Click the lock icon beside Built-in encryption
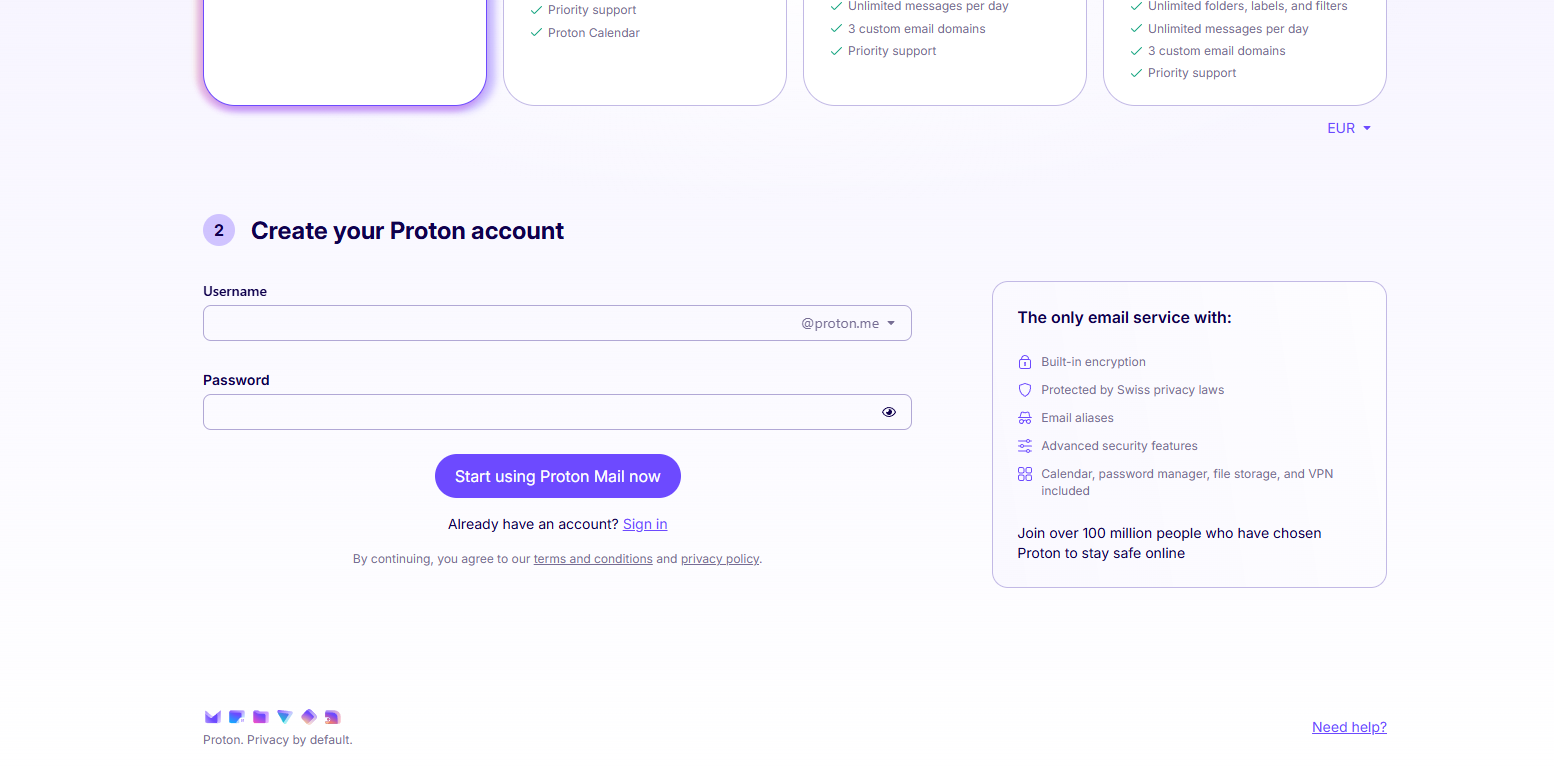The width and height of the screenshot is (1554, 767). point(1024,362)
